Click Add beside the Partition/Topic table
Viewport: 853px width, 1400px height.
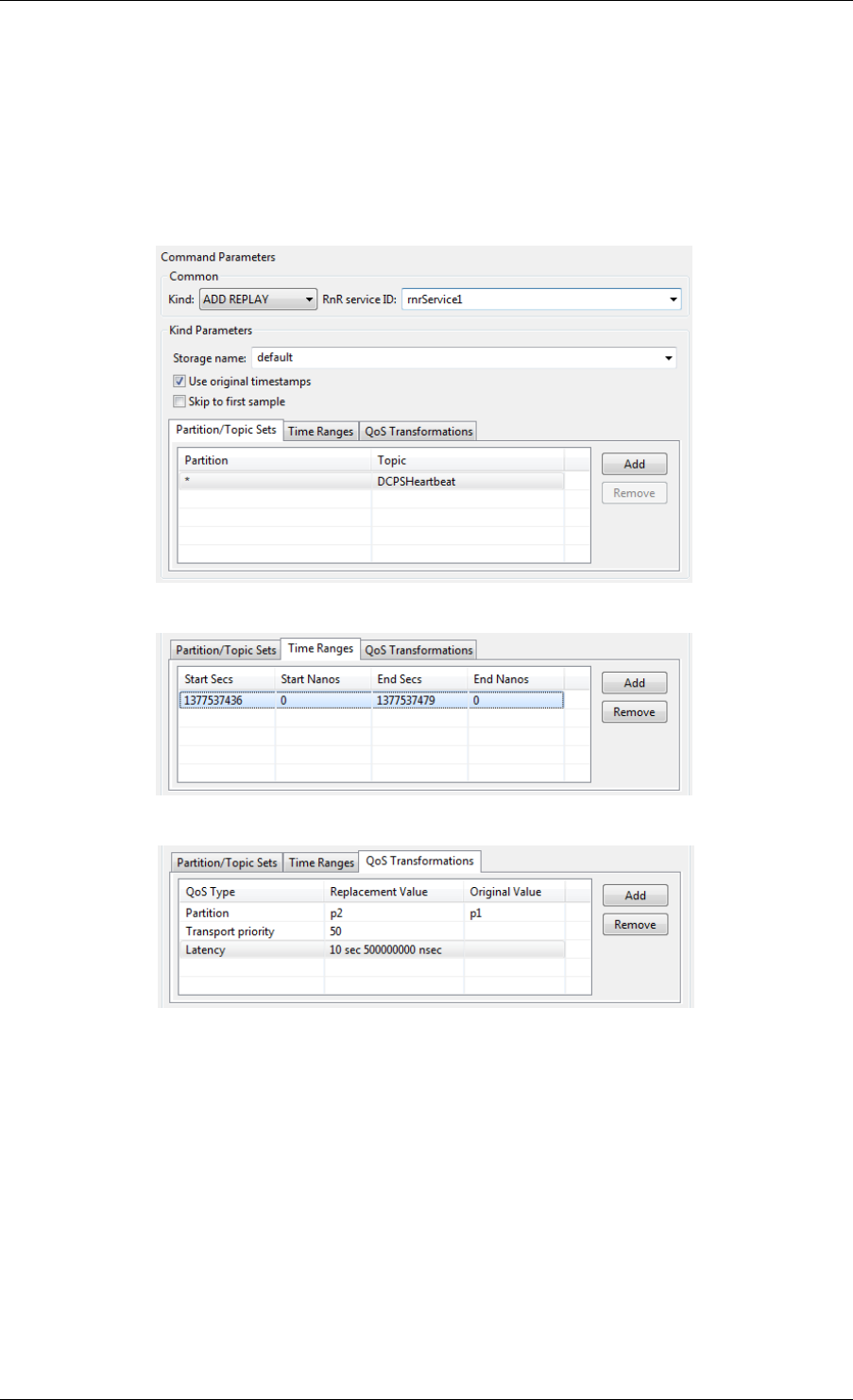[635, 464]
